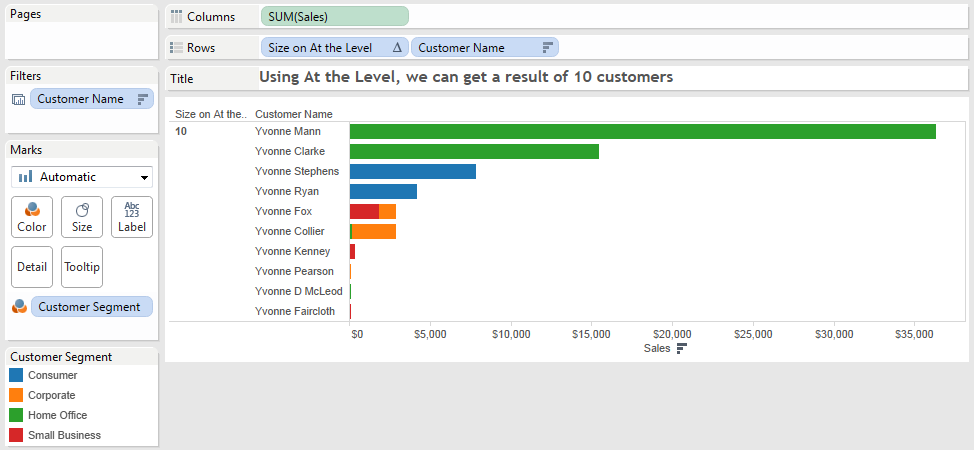
Task: Click the Customer Name filter pill
Action: 92,99
